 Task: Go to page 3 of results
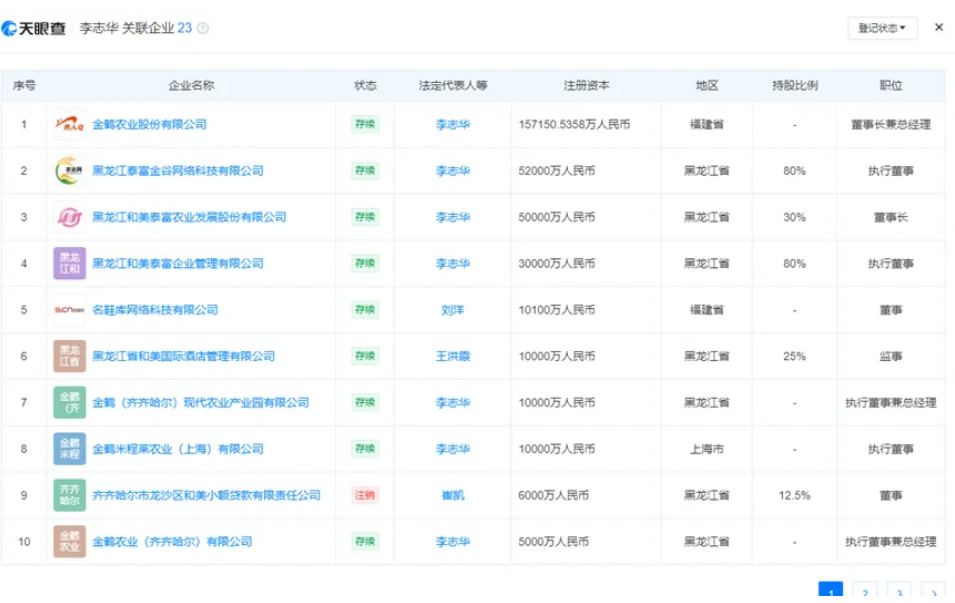pos(898,592)
